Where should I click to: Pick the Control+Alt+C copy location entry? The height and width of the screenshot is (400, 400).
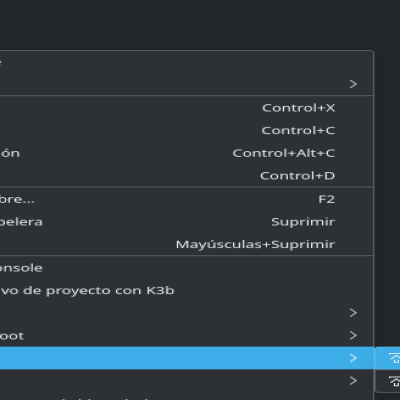tap(186, 153)
